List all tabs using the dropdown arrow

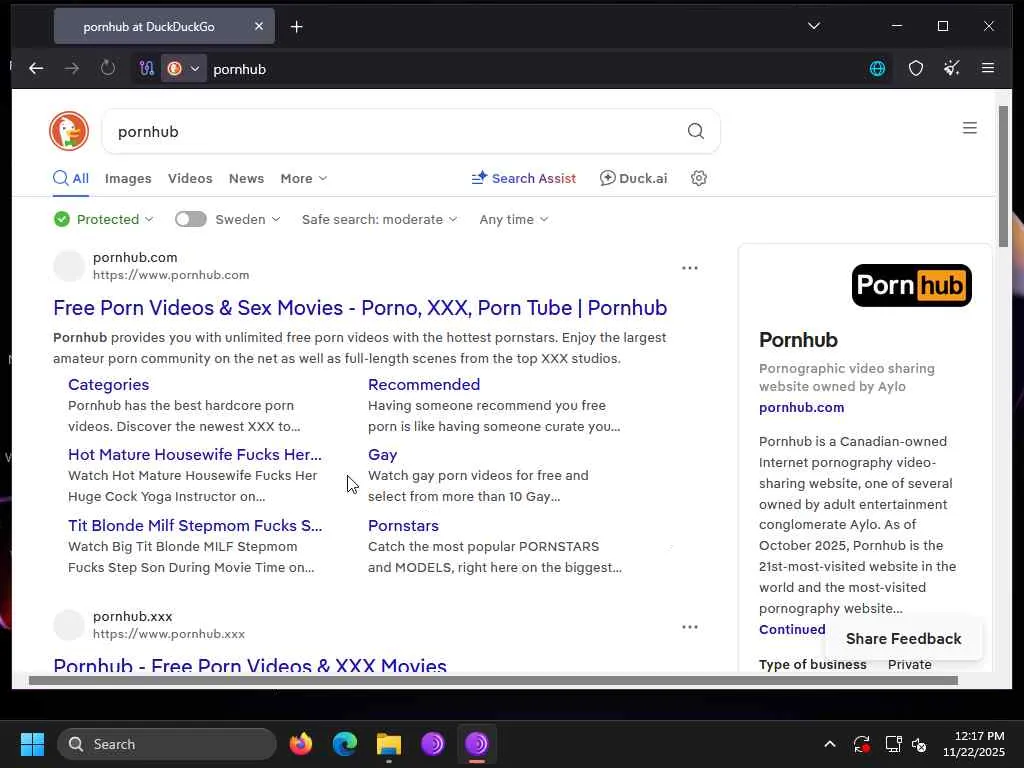pyautogui.click(x=814, y=26)
